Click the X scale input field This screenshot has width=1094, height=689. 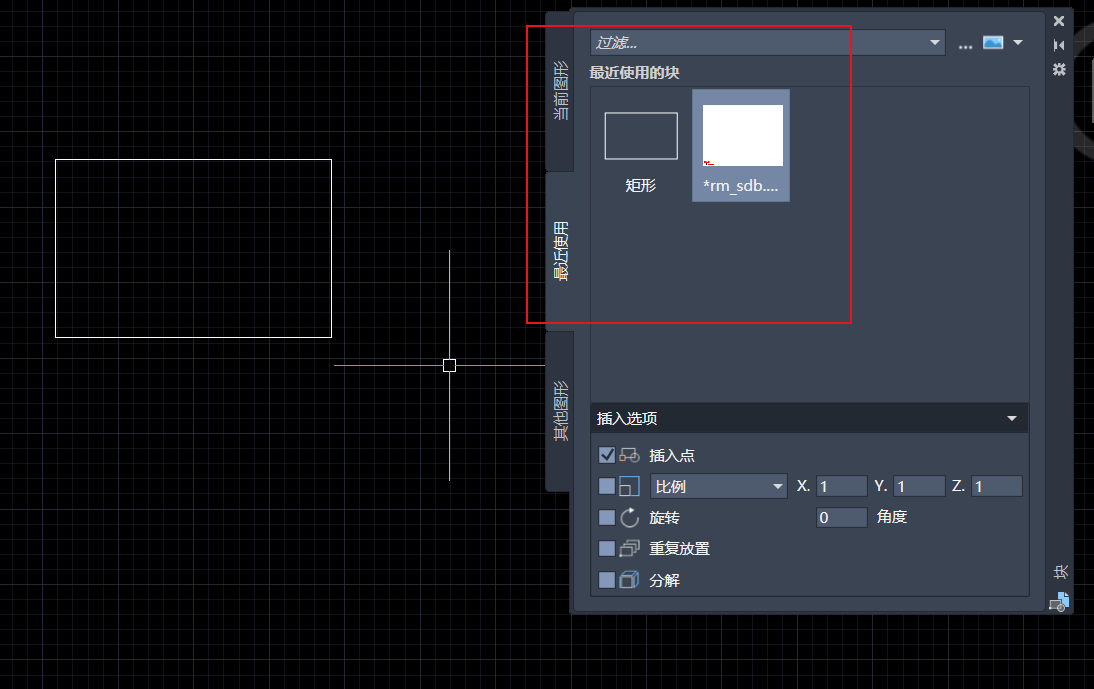841,486
